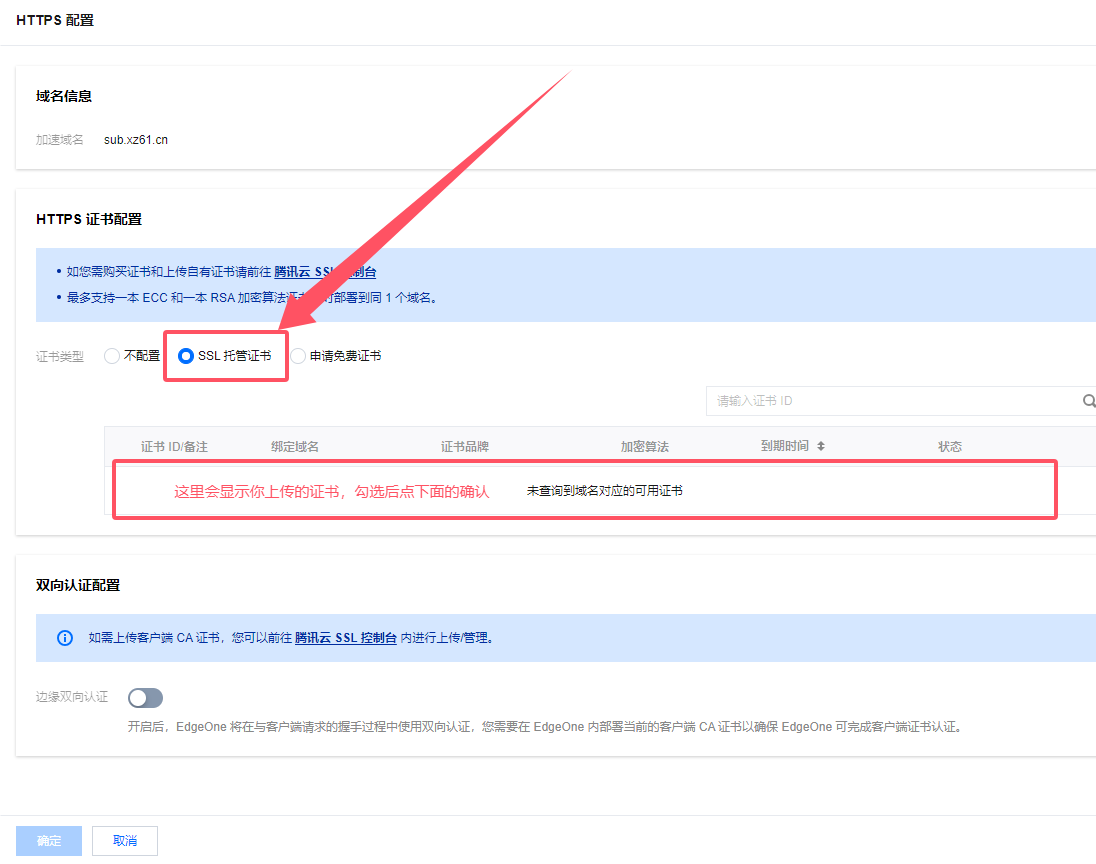Click the ECC and RSA certificate limit note

click(x=252, y=298)
